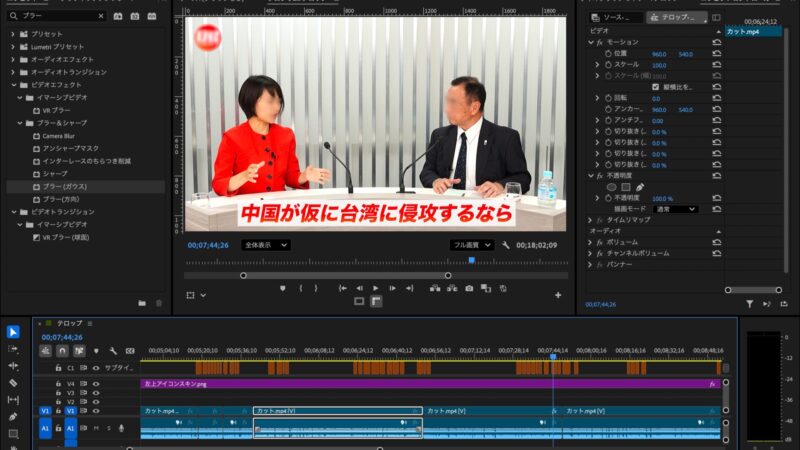Open monitor settings wrench icon
This screenshot has height=450, width=800.
[506, 245]
